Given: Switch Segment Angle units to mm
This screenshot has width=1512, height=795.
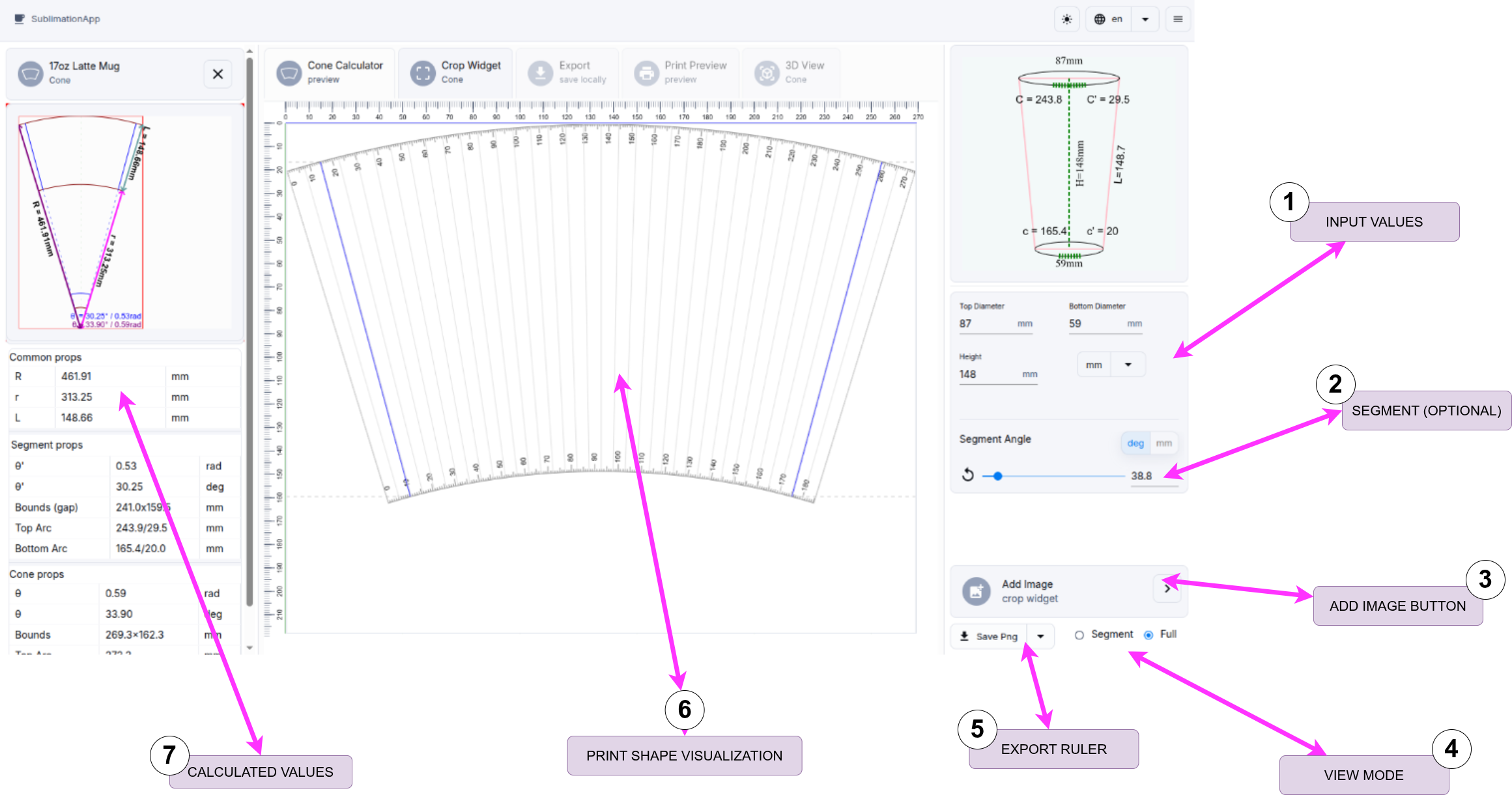Looking at the screenshot, I should pos(1165,443).
